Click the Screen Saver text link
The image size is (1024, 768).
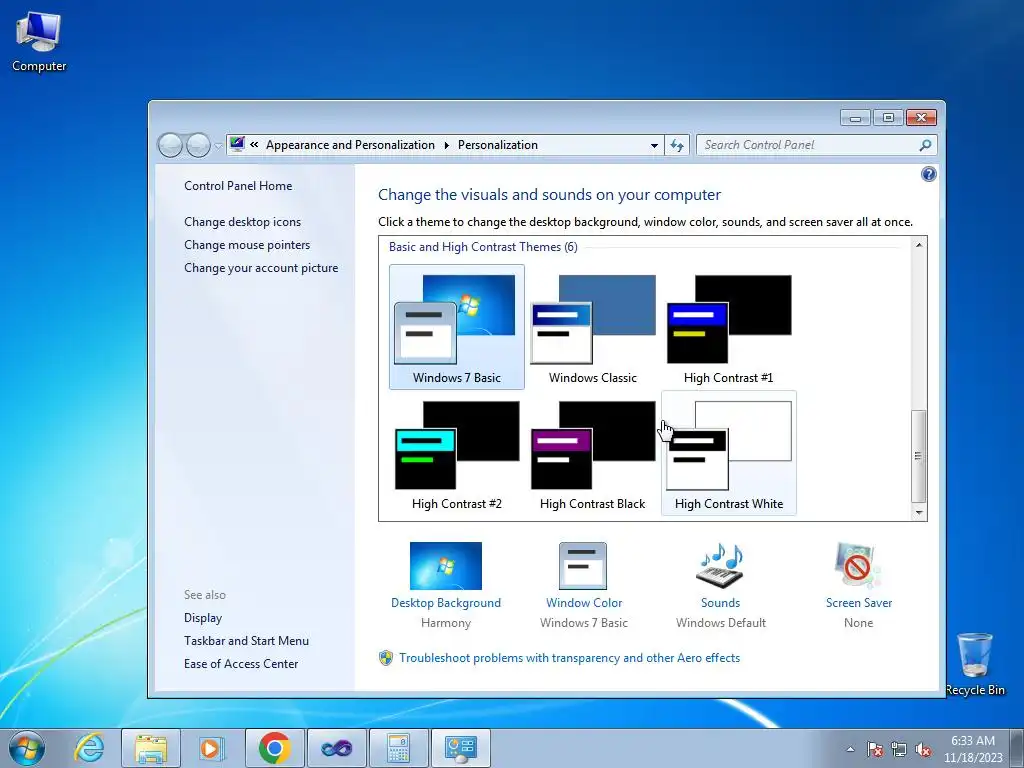tap(859, 603)
